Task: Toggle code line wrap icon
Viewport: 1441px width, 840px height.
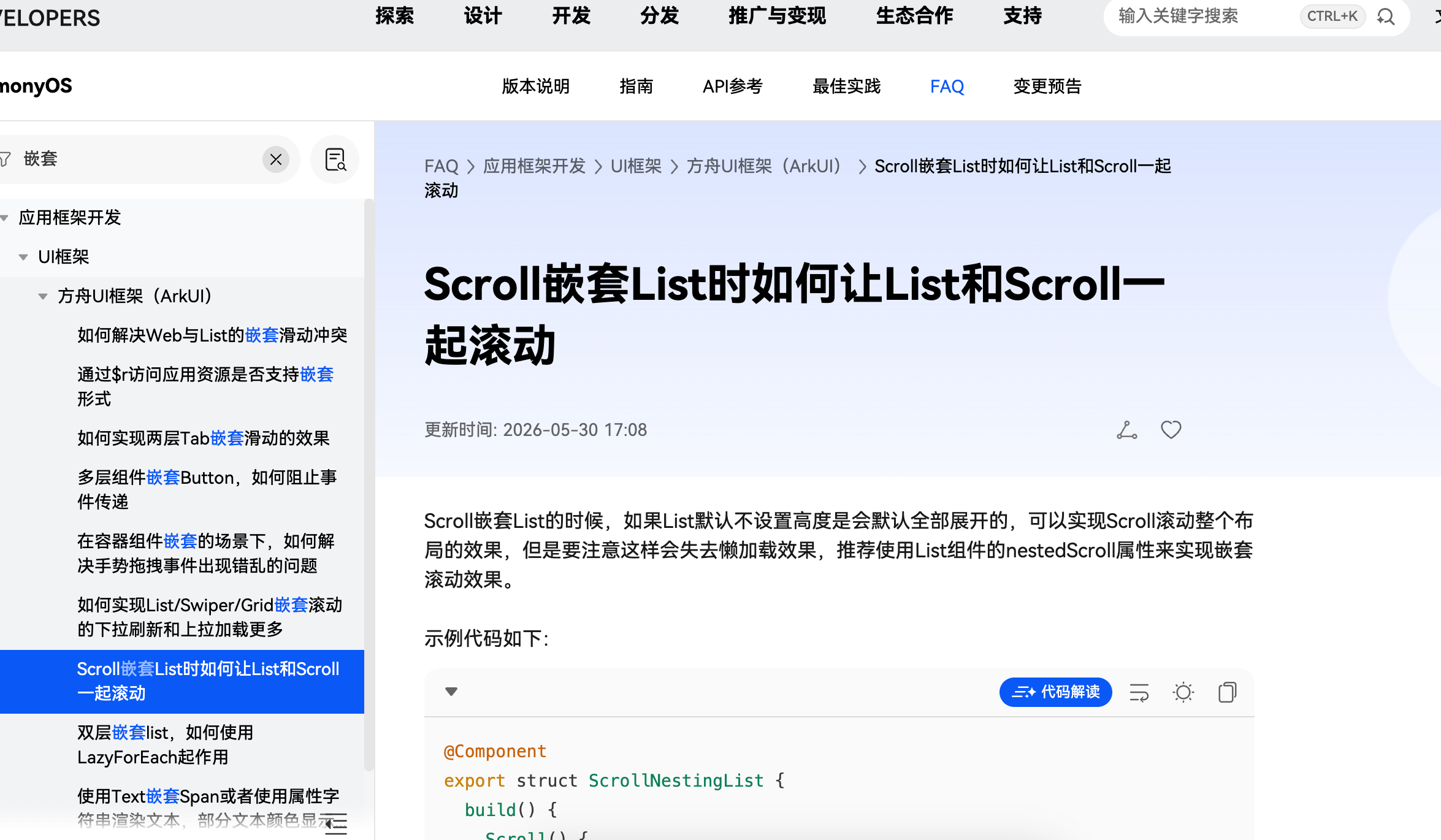Action: [x=1139, y=692]
